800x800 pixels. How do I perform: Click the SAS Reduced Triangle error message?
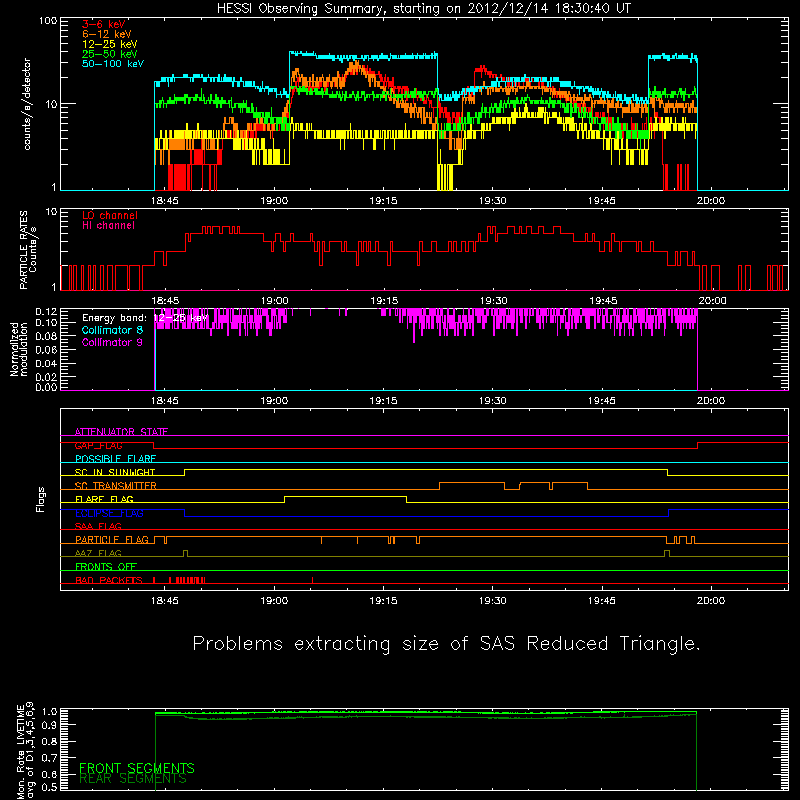point(446,644)
